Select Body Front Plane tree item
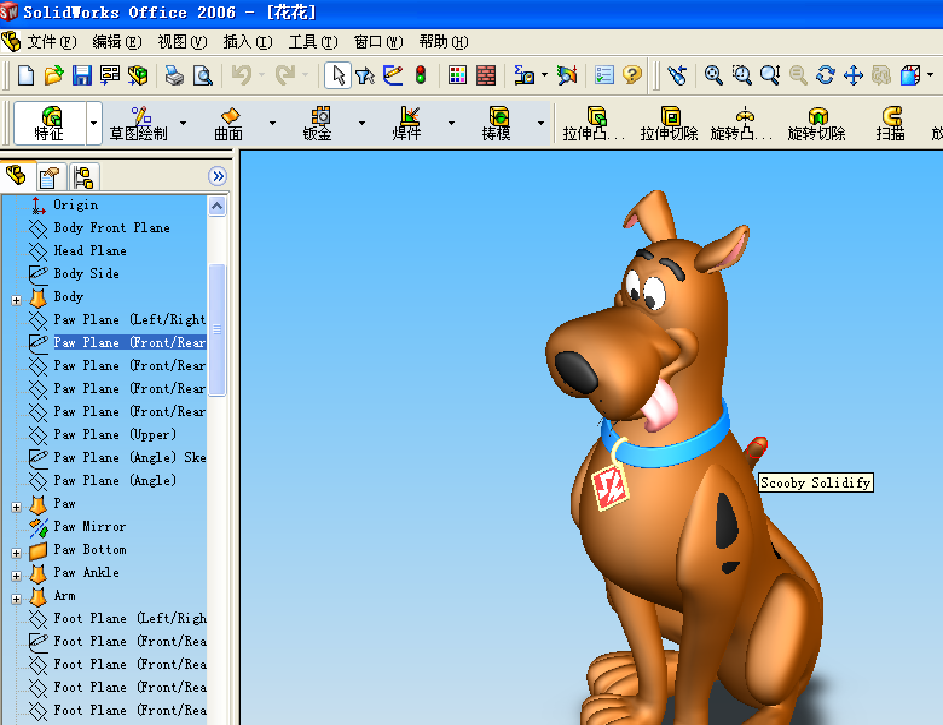Image resolution: width=943 pixels, height=725 pixels. [x=111, y=227]
